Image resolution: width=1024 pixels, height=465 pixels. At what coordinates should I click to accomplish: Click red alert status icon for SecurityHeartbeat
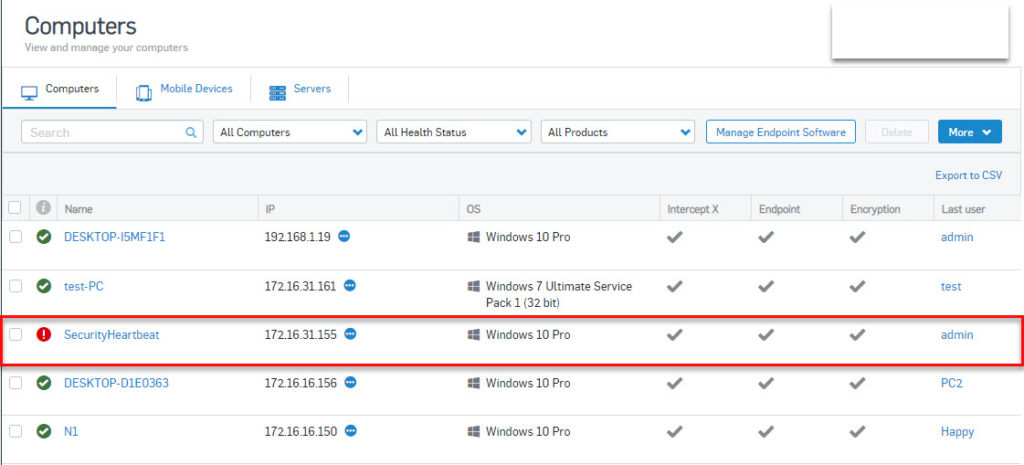coord(44,334)
